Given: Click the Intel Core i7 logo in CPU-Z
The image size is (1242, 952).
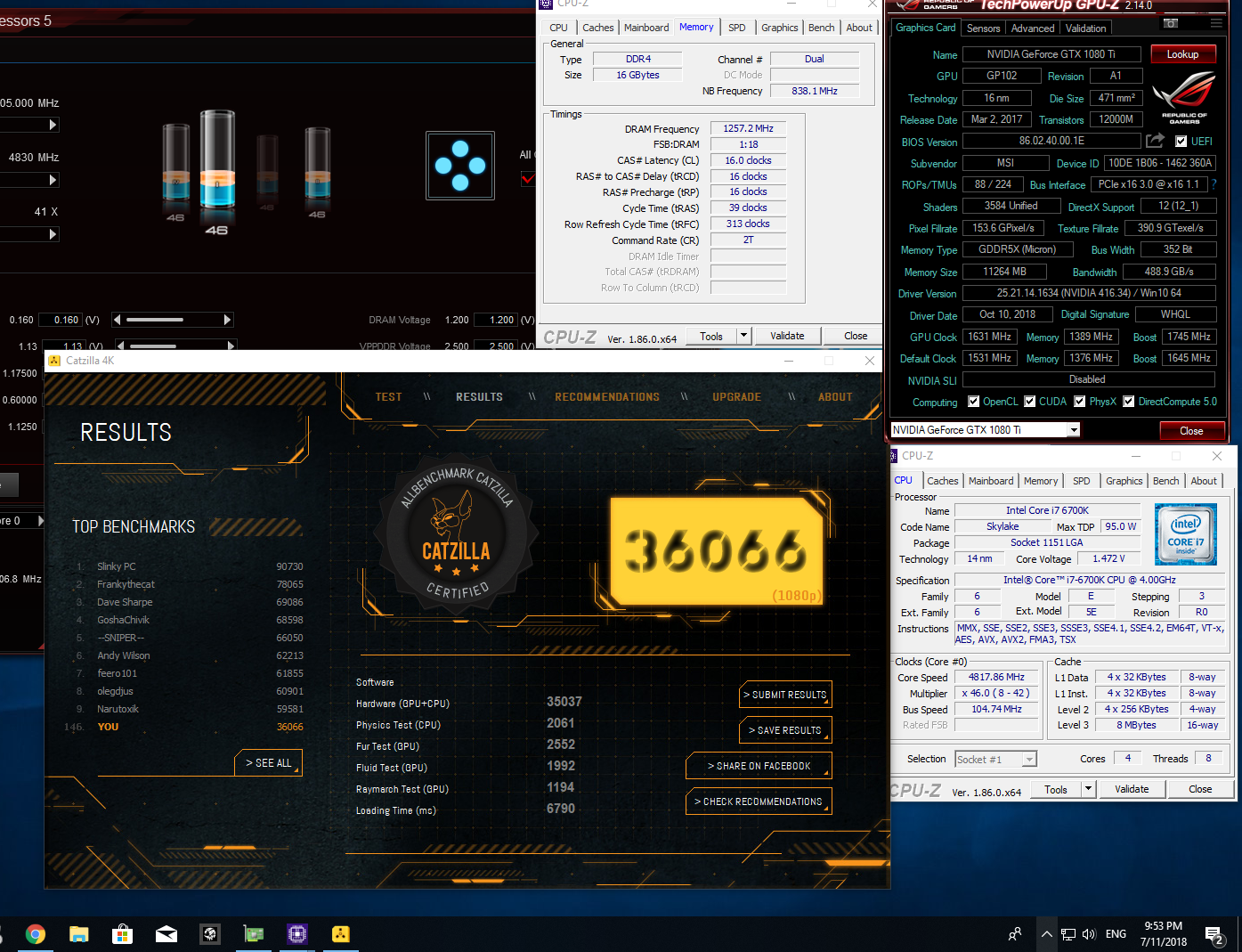Looking at the screenshot, I should [1185, 534].
